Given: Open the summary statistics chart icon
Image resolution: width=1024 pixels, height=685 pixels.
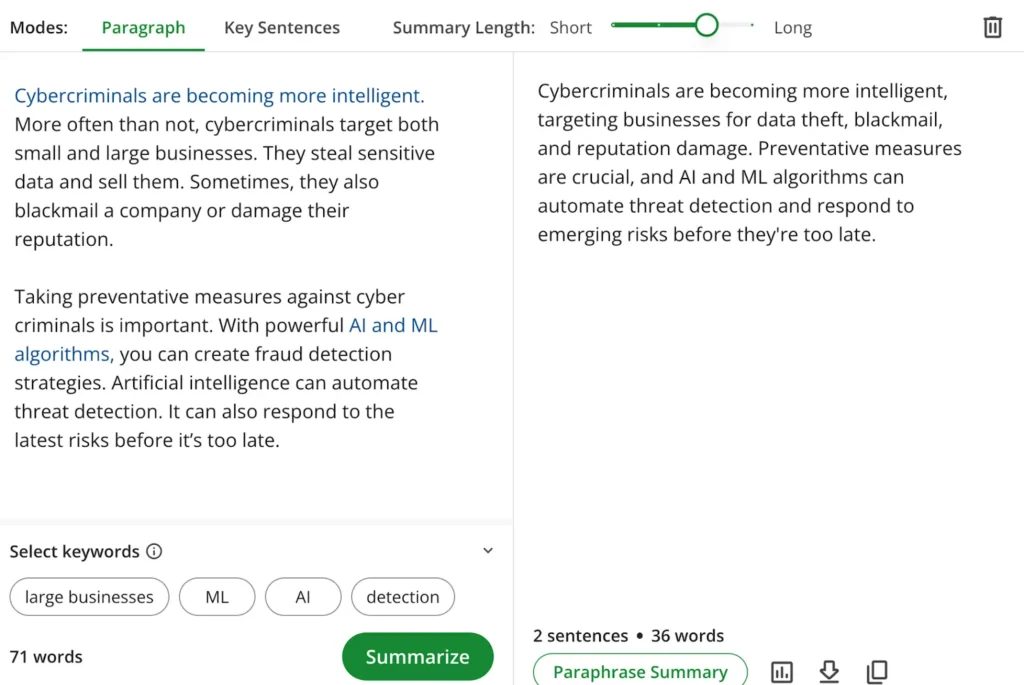Looking at the screenshot, I should pyautogui.click(x=782, y=671).
